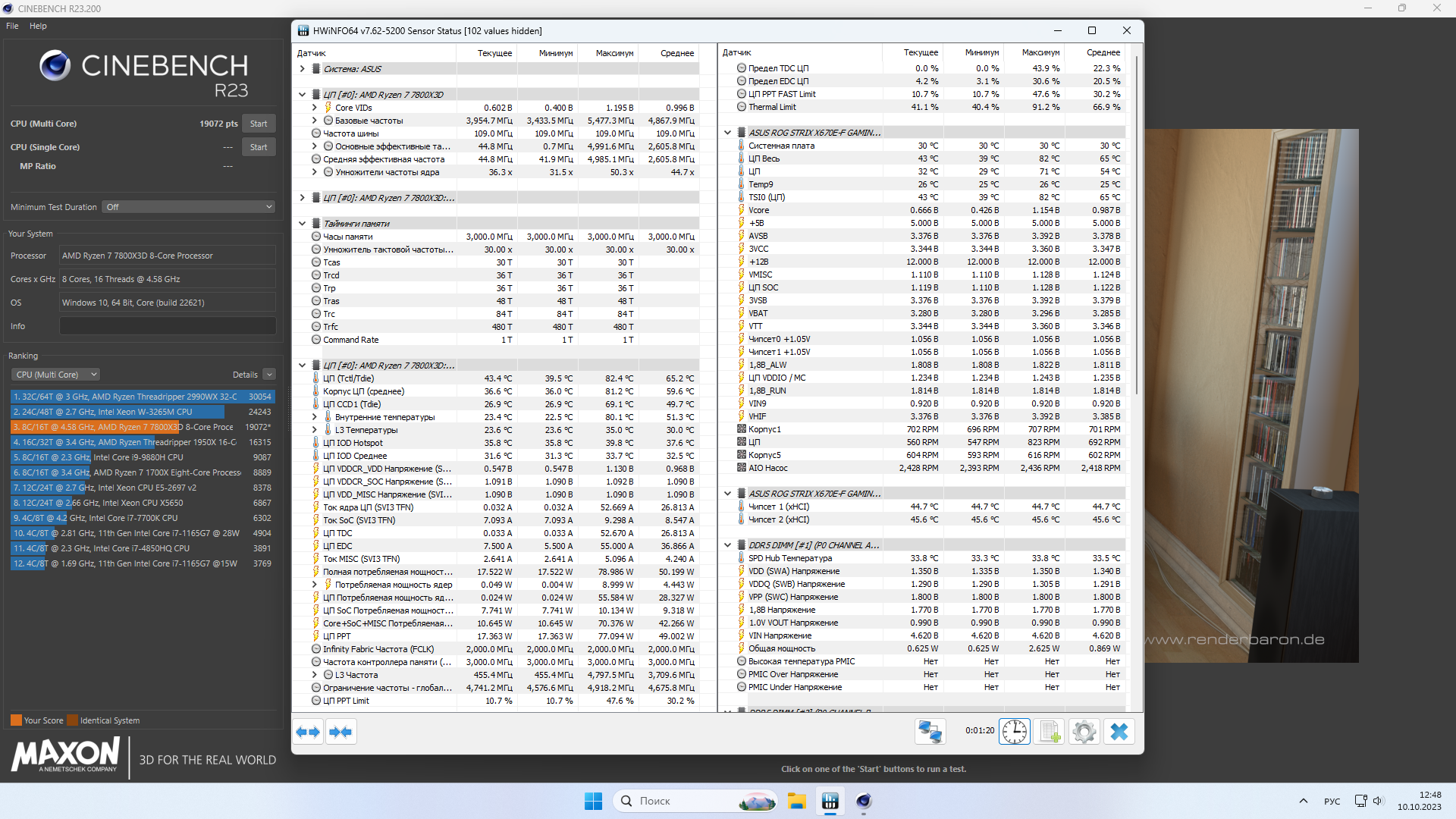Viewport: 1456px width, 819px height.
Task: Open the Minimum Test Duration dropdown
Action: click(188, 207)
